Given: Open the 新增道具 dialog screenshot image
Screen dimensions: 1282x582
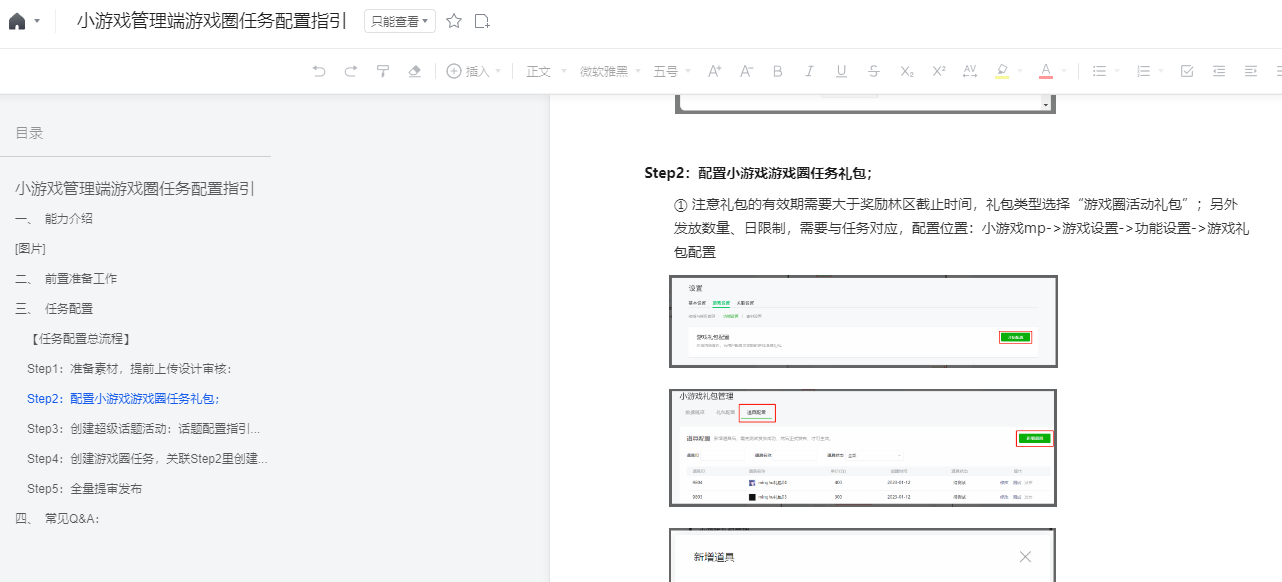Looking at the screenshot, I should coord(863,555).
